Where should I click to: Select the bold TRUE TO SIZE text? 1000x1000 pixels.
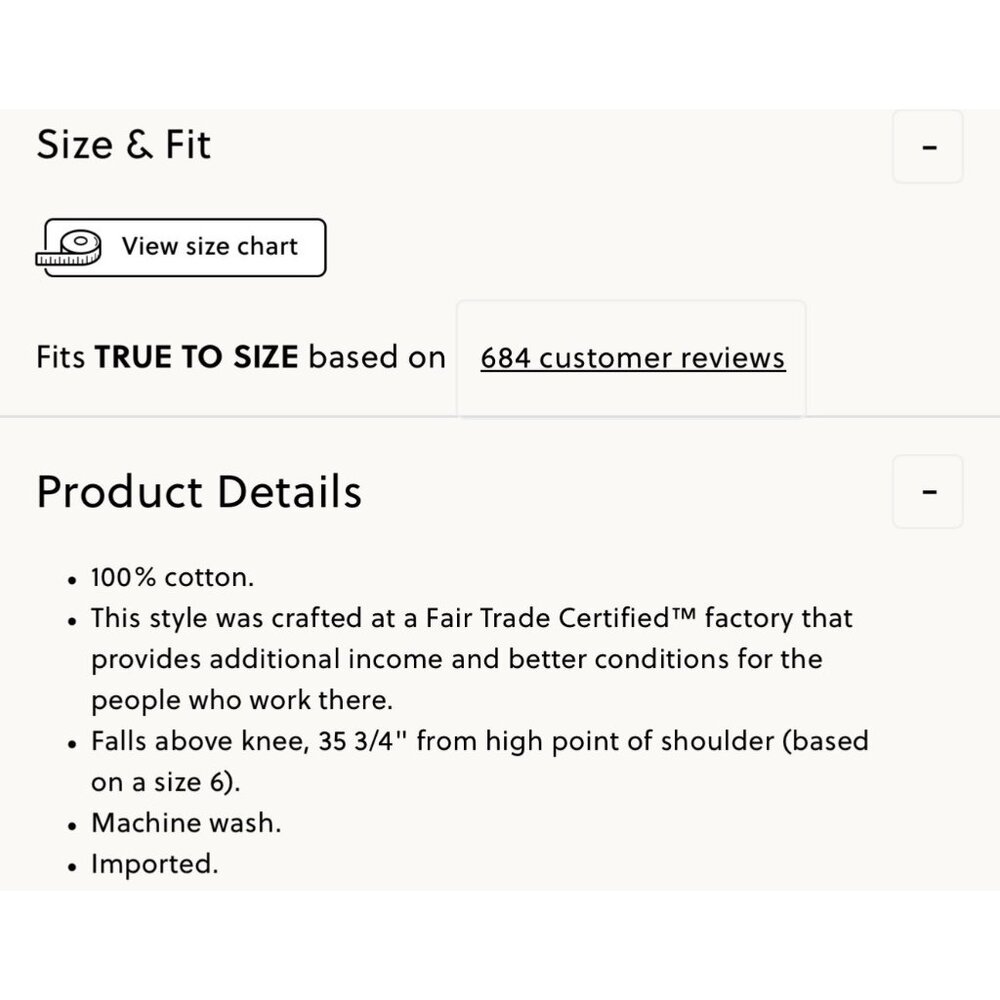[196, 358]
